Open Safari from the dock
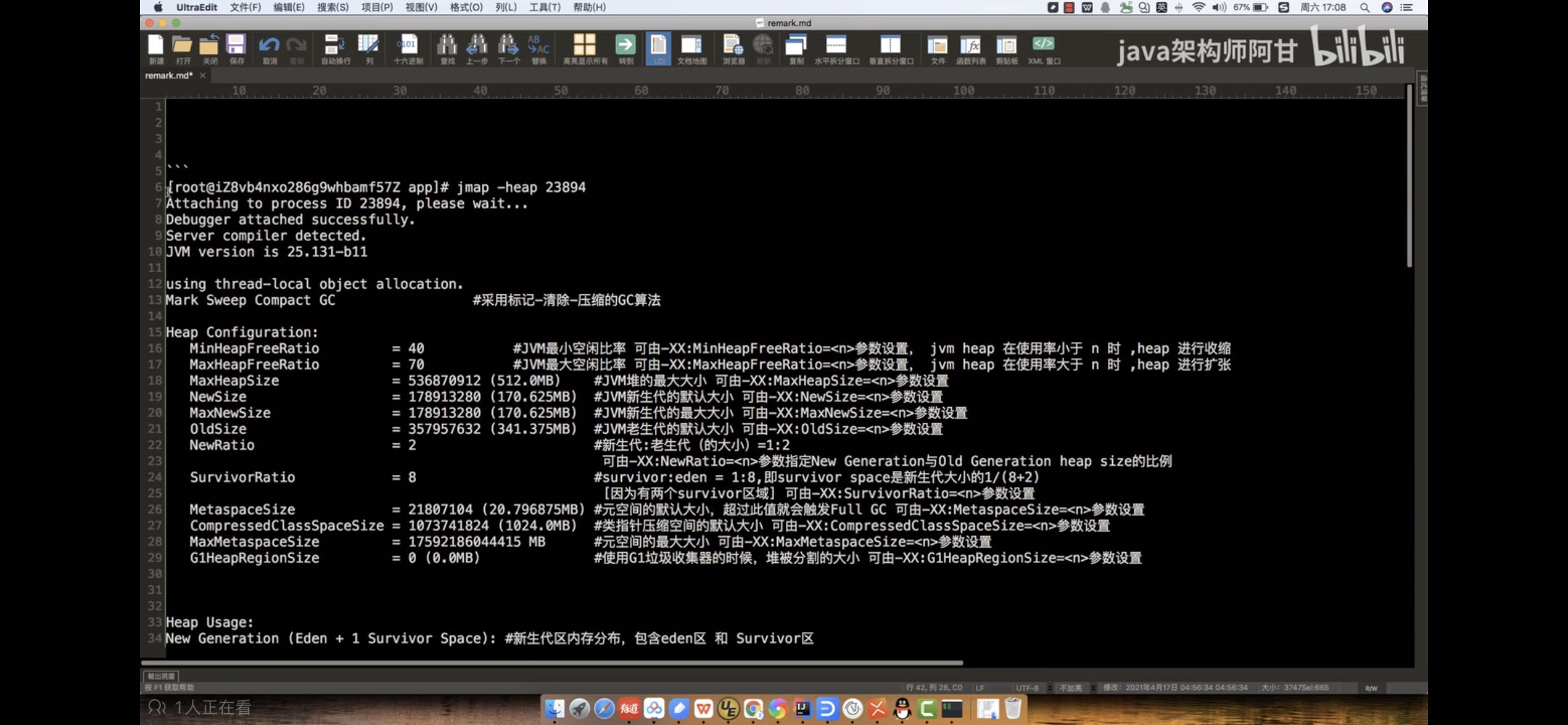This screenshot has width=1568, height=725. click(604, 708)
